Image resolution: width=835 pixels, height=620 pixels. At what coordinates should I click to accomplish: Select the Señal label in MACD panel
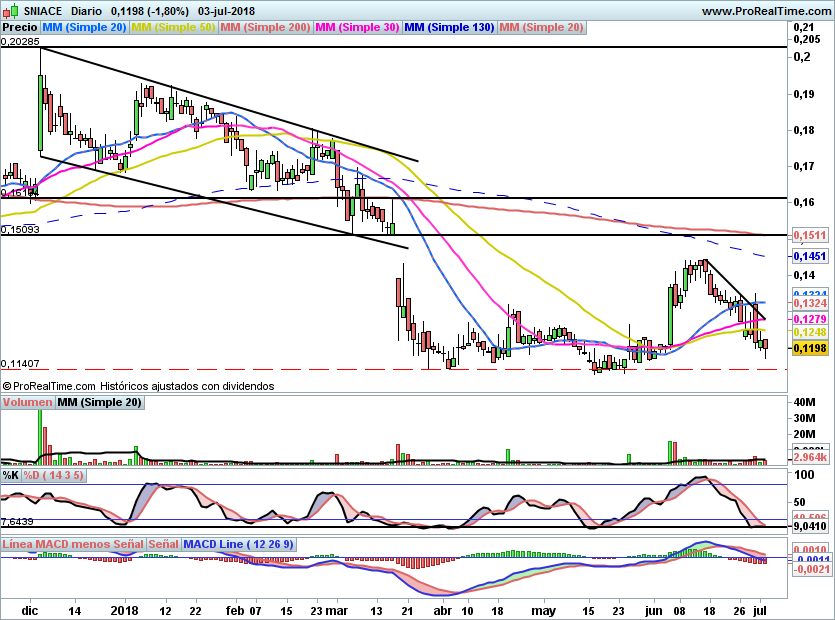pyautogui.click(x=164, y=543)
